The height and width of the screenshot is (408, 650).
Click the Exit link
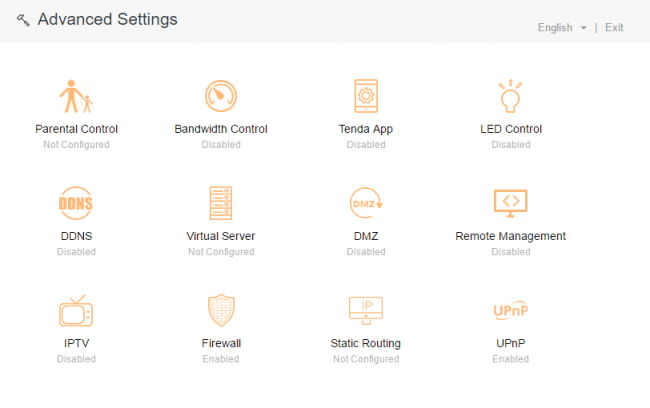[614, 28]
